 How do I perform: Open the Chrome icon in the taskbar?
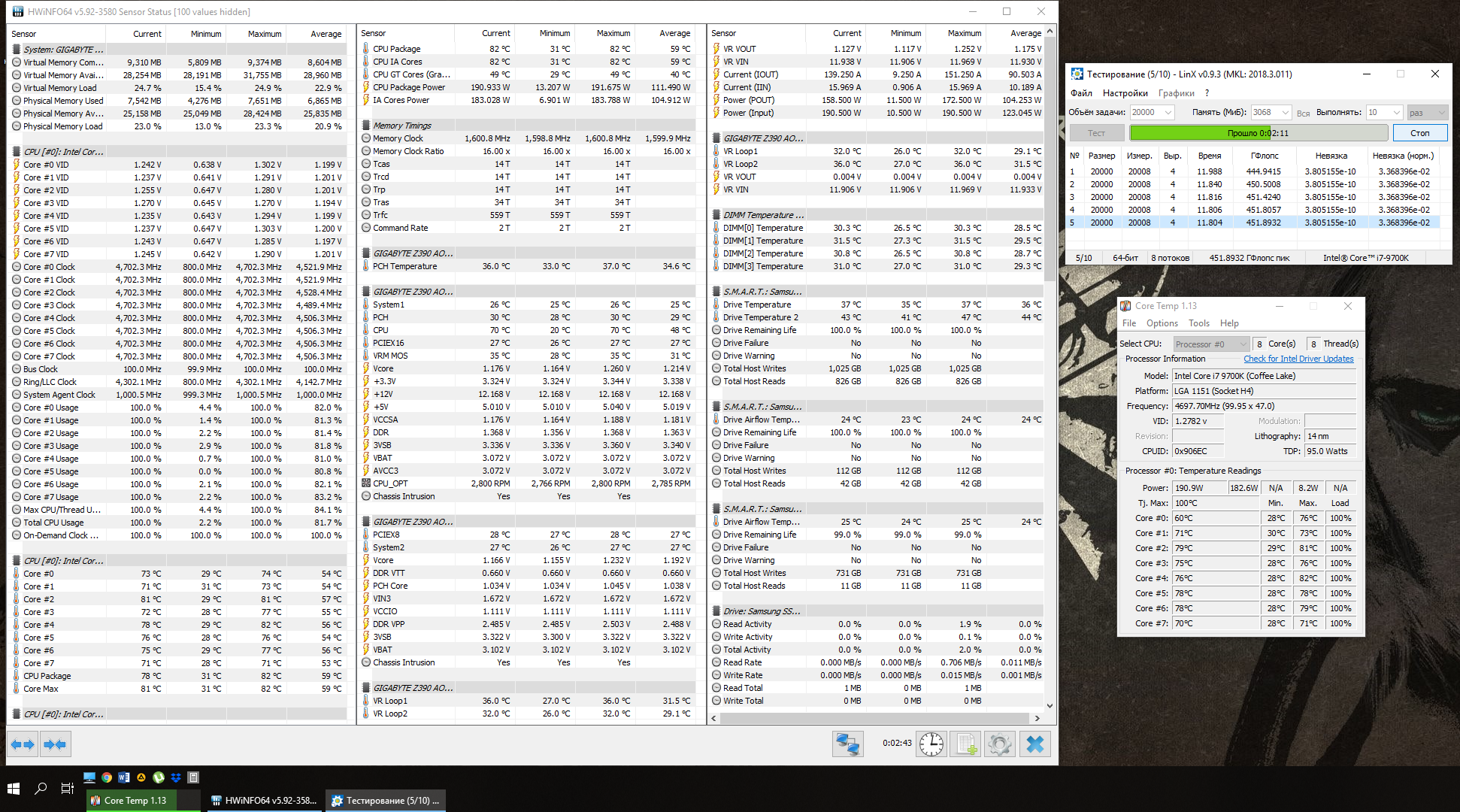pyautogui.click(x=107, y=777)
